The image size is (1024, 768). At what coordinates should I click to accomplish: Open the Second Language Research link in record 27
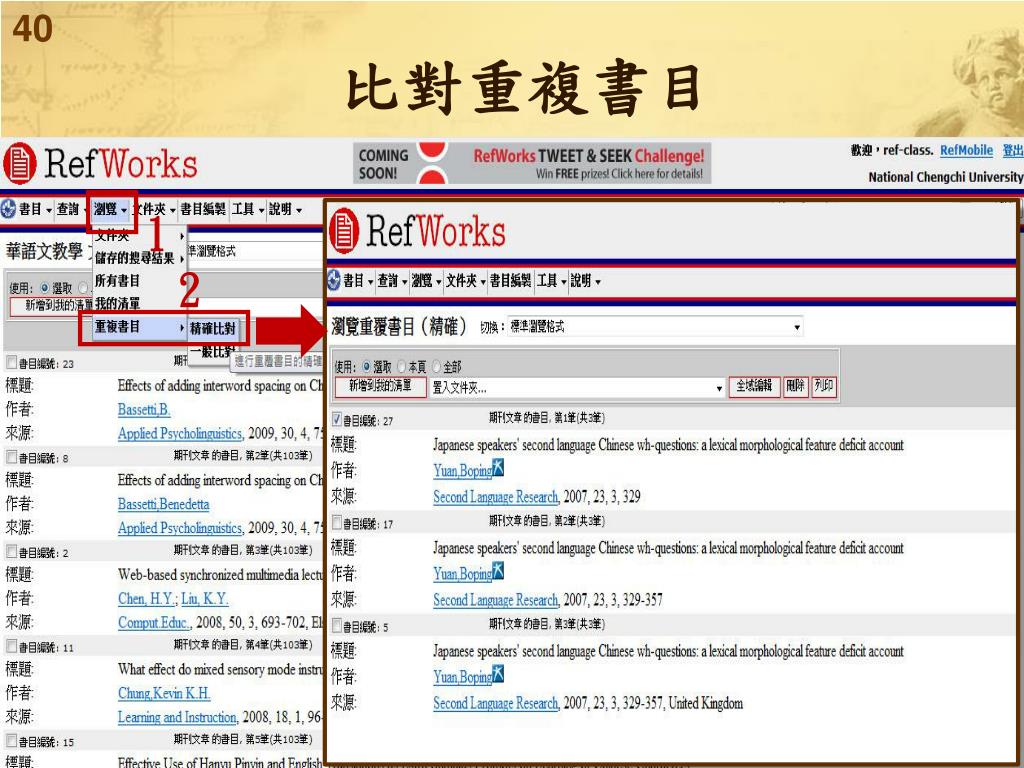coord(496,497)
